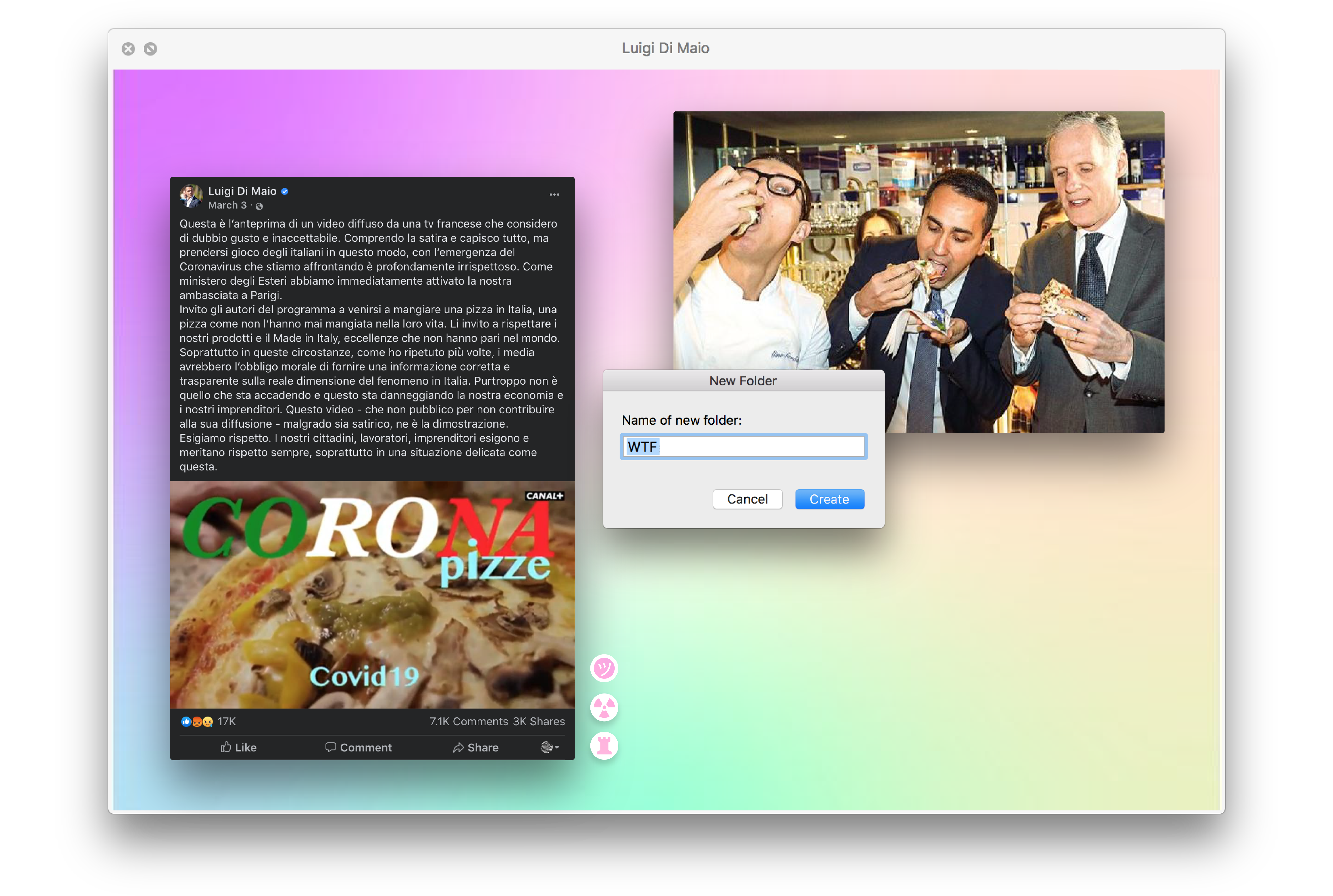Click the pink chess rook icon
The image size is (1333, 896).
pos(604,746)
